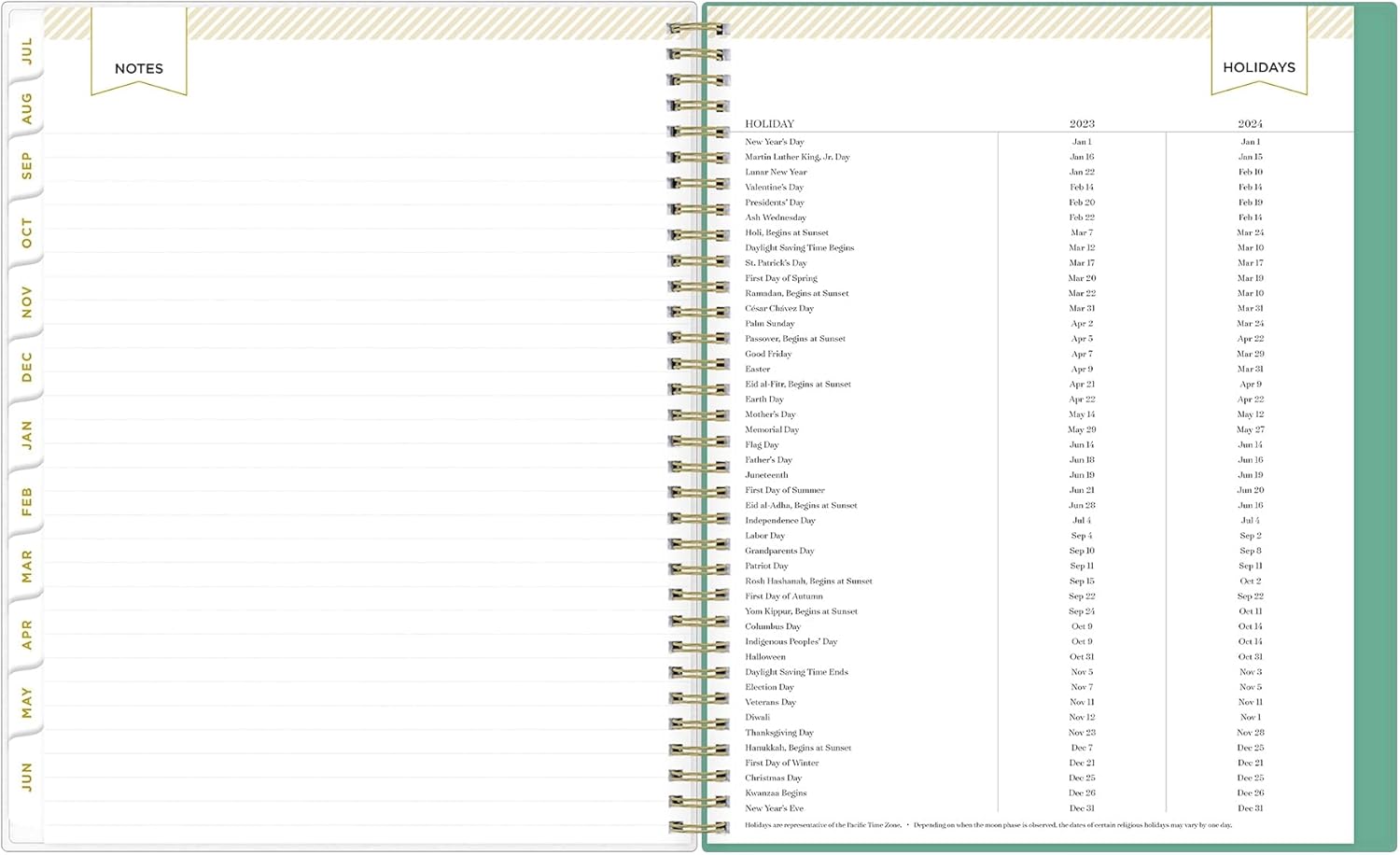The image size is (1400, 855).
Task: Select the FEB month tab
Action: tap(26, 501)
